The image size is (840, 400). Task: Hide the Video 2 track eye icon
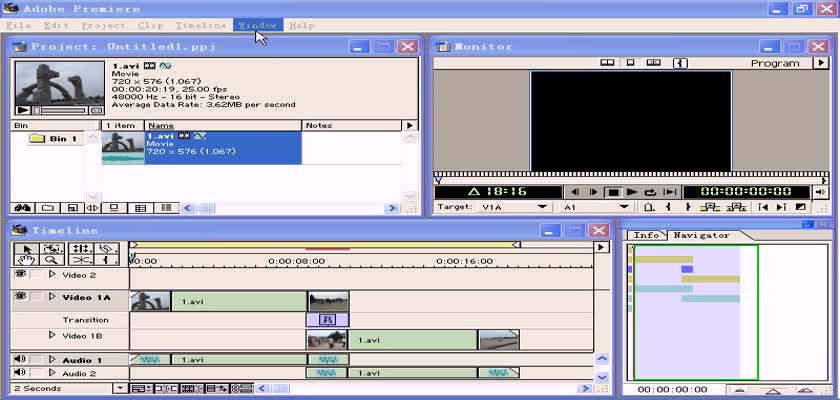point(20,274)
